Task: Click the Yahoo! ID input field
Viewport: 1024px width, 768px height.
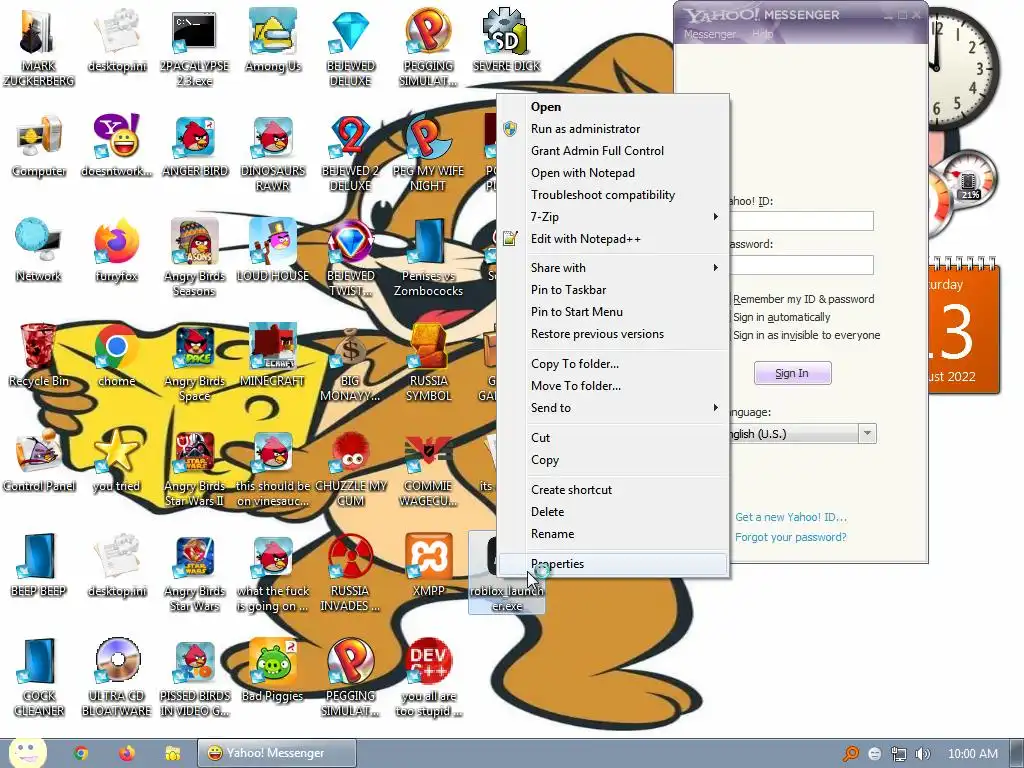Action: 801,221
